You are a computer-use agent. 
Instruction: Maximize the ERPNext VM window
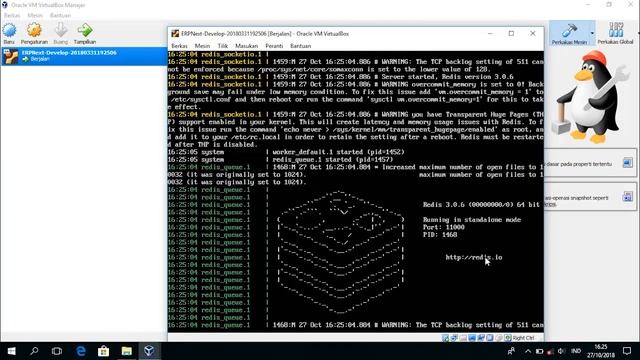(x=511, y=33)
